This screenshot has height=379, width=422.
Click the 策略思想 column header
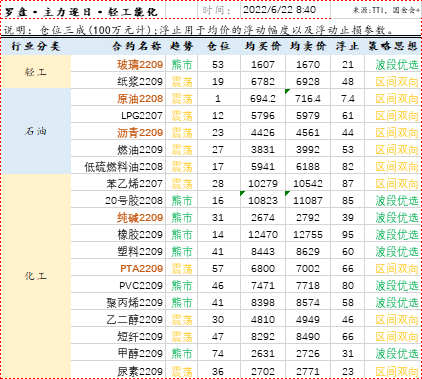click(x=393, y=46)
